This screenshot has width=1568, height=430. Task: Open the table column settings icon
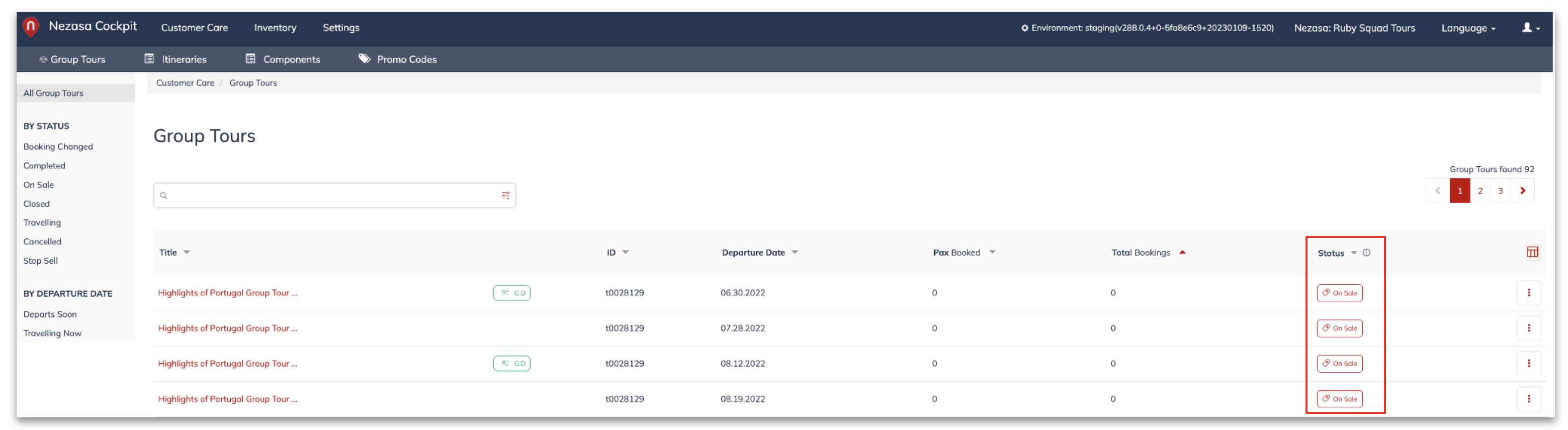[x=1532, y=252]
